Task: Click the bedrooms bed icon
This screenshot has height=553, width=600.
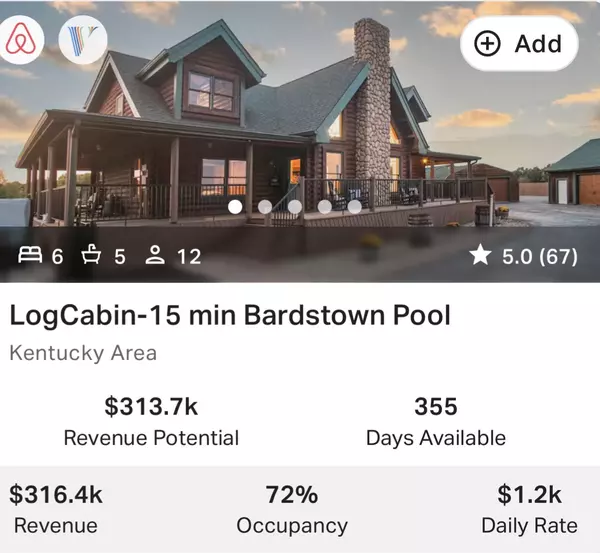Action: 30,256
